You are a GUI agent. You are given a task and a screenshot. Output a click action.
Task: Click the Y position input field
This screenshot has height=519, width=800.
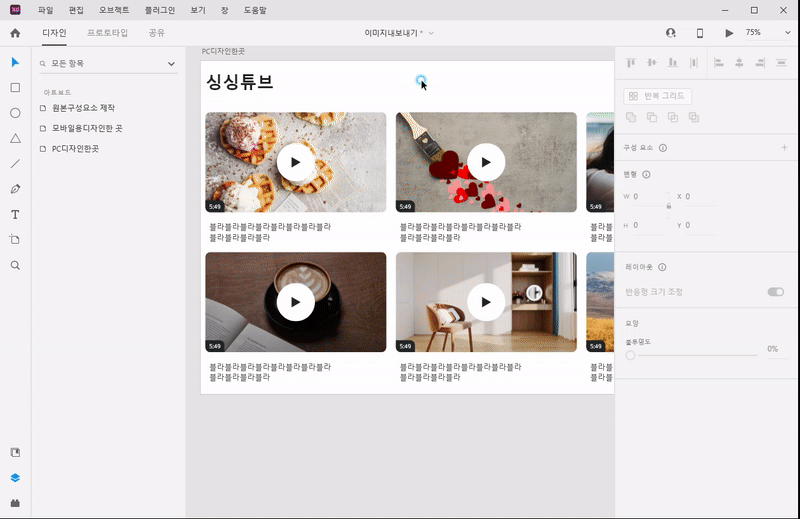tap(700, 225)
